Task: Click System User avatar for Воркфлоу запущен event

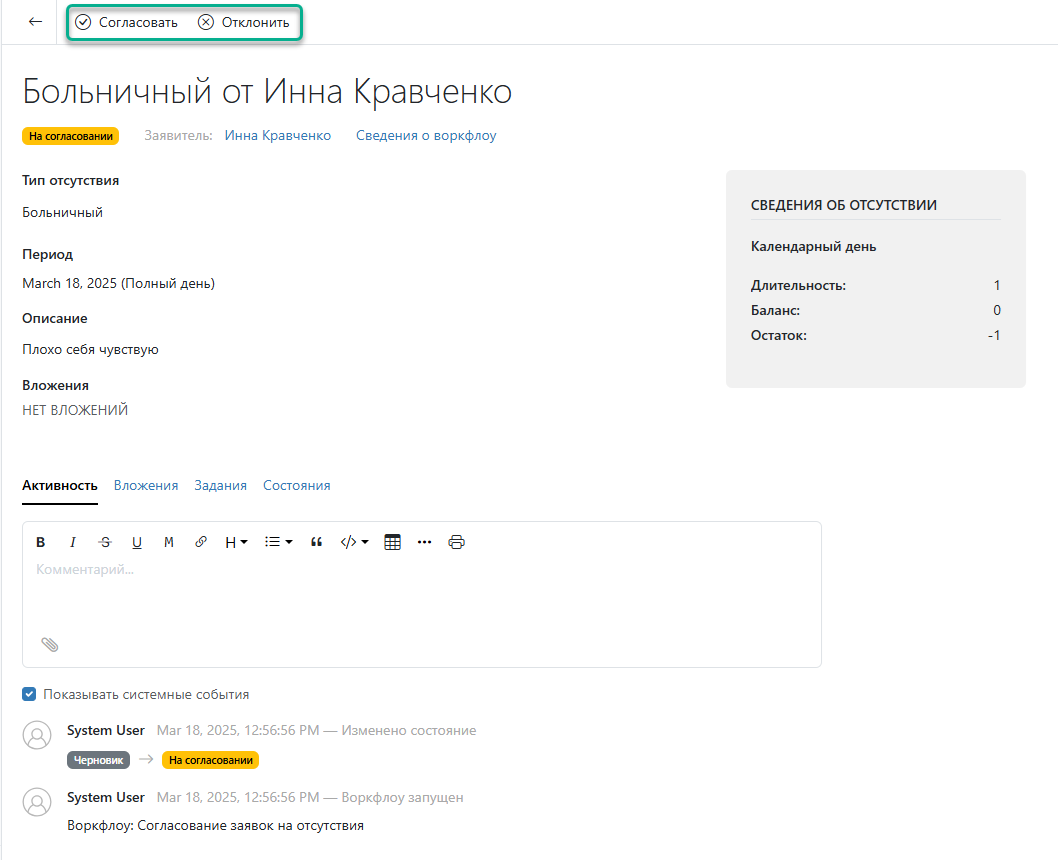Action: 37,802
